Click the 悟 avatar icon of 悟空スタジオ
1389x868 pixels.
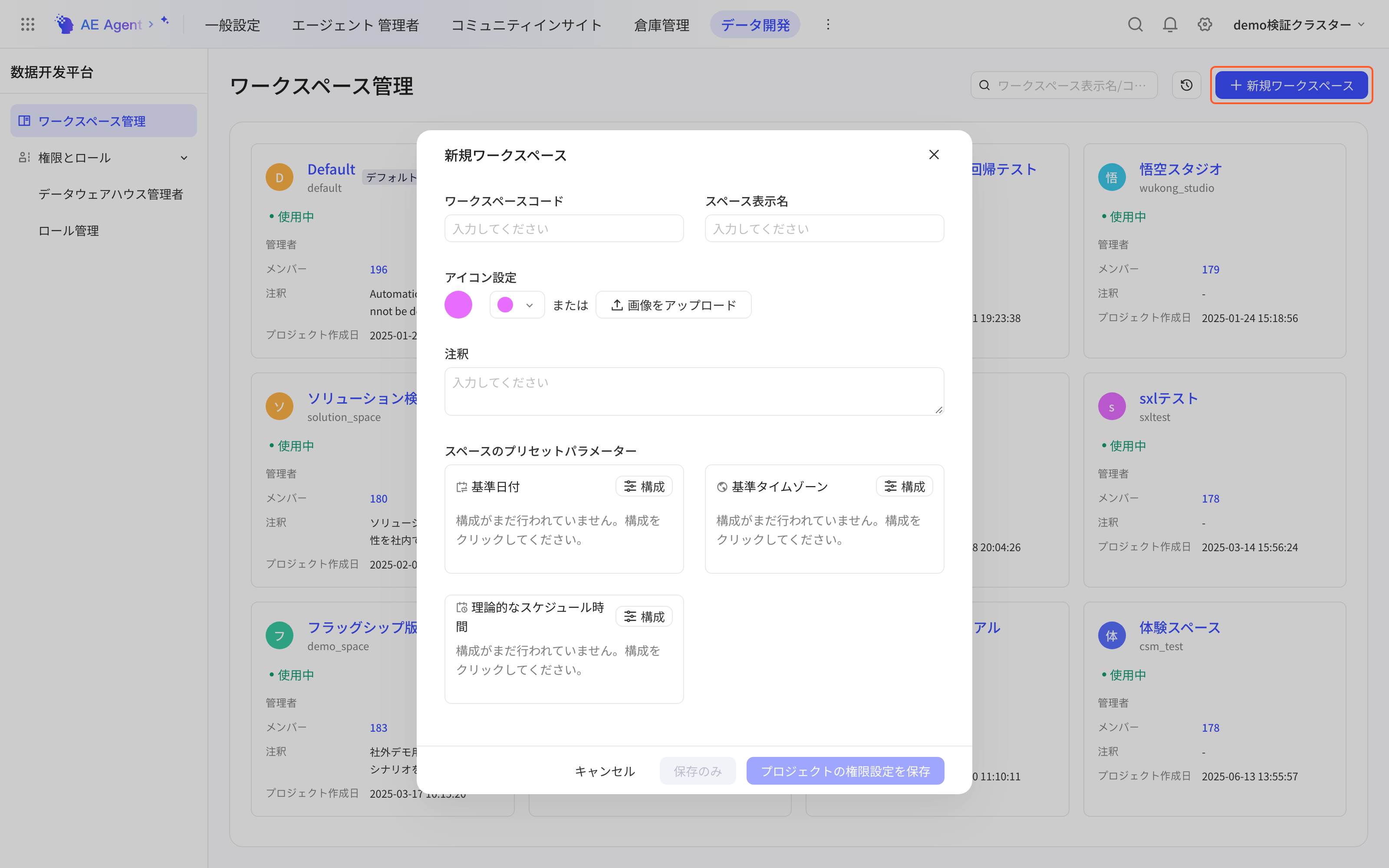point(1112,178)
